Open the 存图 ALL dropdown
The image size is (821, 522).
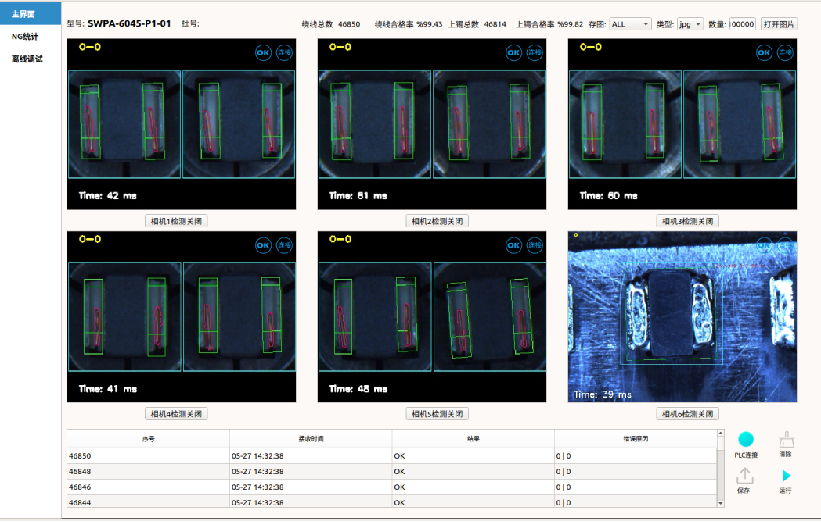pos(630,23)
